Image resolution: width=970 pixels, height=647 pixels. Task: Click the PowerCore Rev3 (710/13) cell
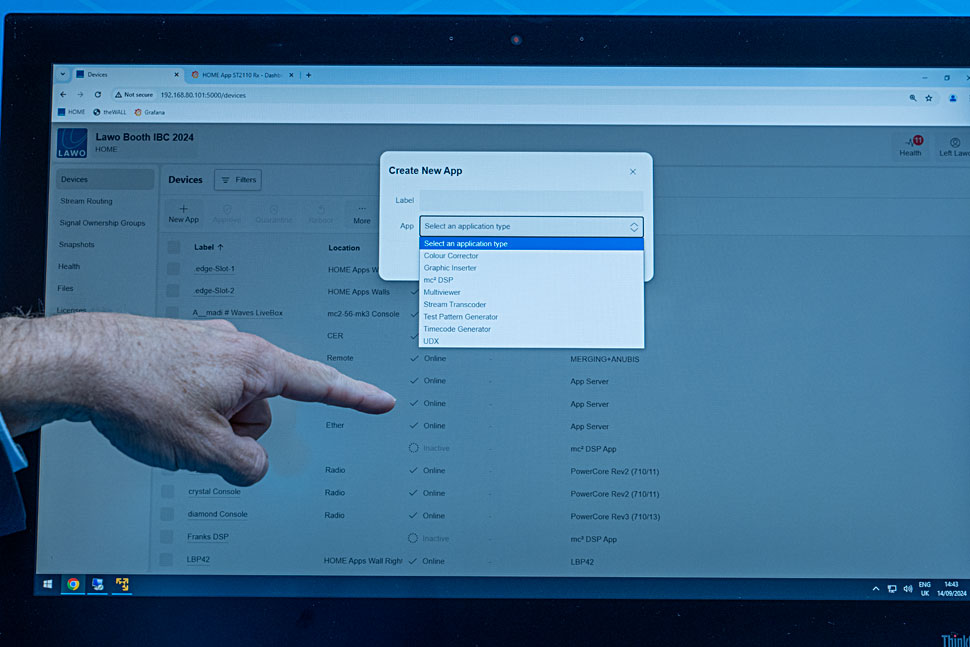pyautogui.click(x=615, y=516)
